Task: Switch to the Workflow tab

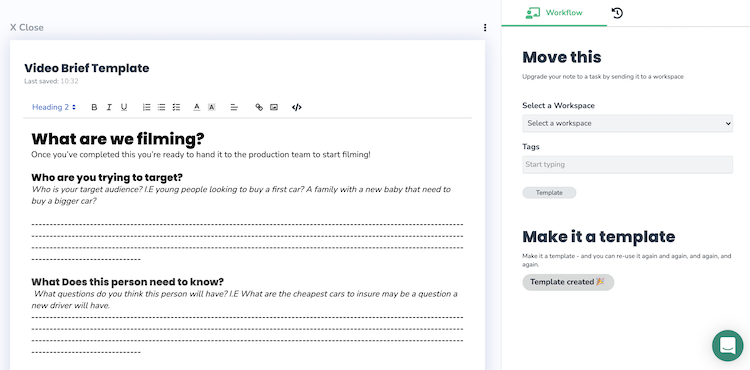Action: pos(554,13)
